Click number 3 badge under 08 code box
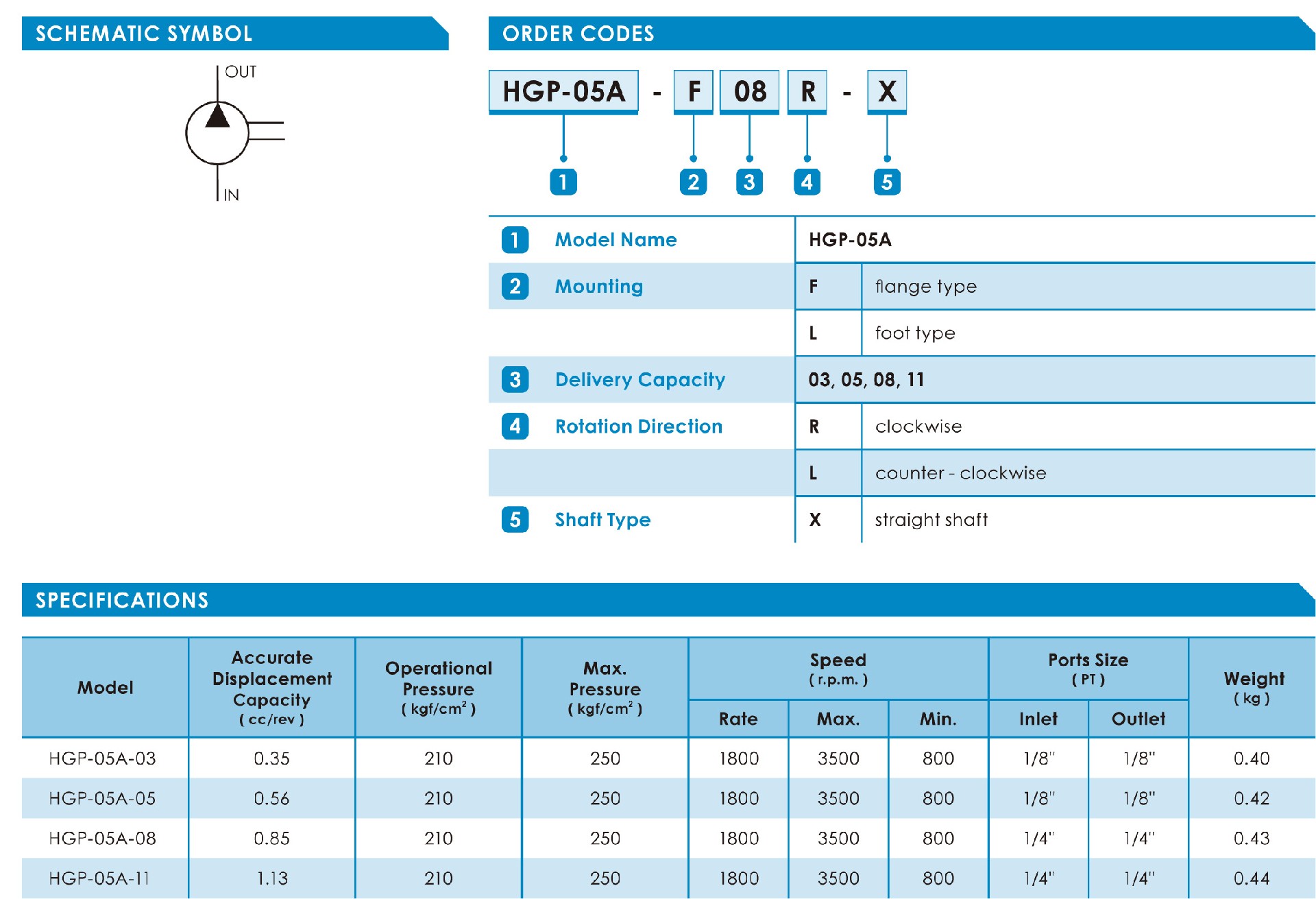 pos(749,182)
